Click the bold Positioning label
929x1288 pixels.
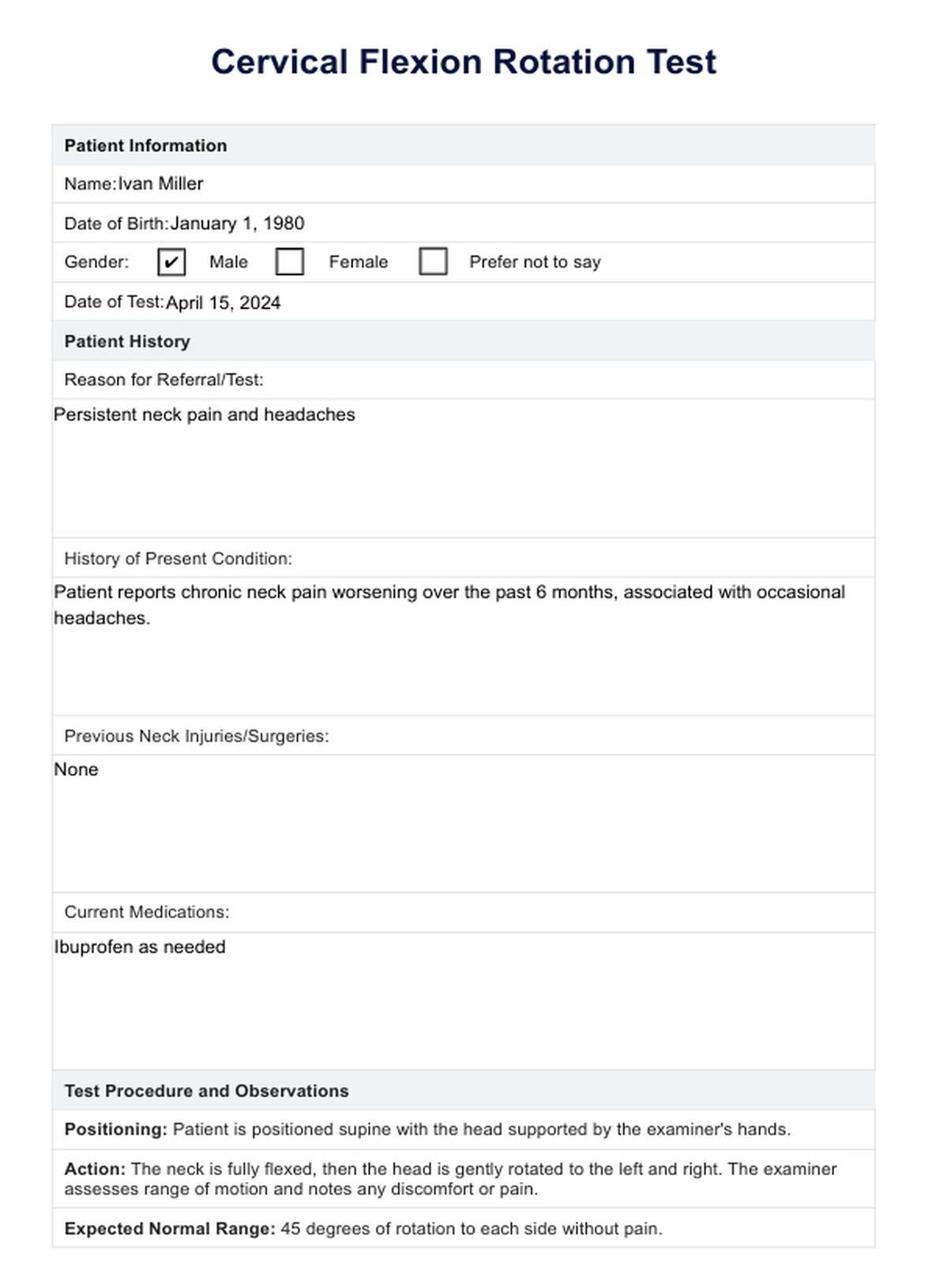(x=115, y=1130)
